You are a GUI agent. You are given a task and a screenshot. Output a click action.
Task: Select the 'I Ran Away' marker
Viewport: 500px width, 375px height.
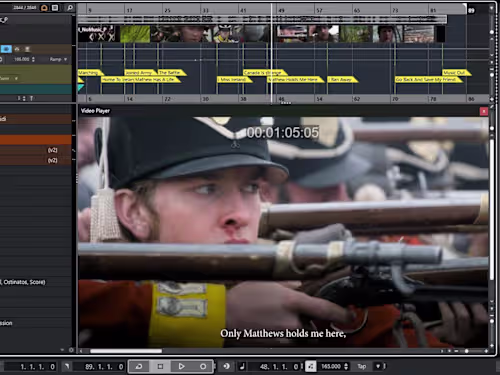[x=342, y=80]
